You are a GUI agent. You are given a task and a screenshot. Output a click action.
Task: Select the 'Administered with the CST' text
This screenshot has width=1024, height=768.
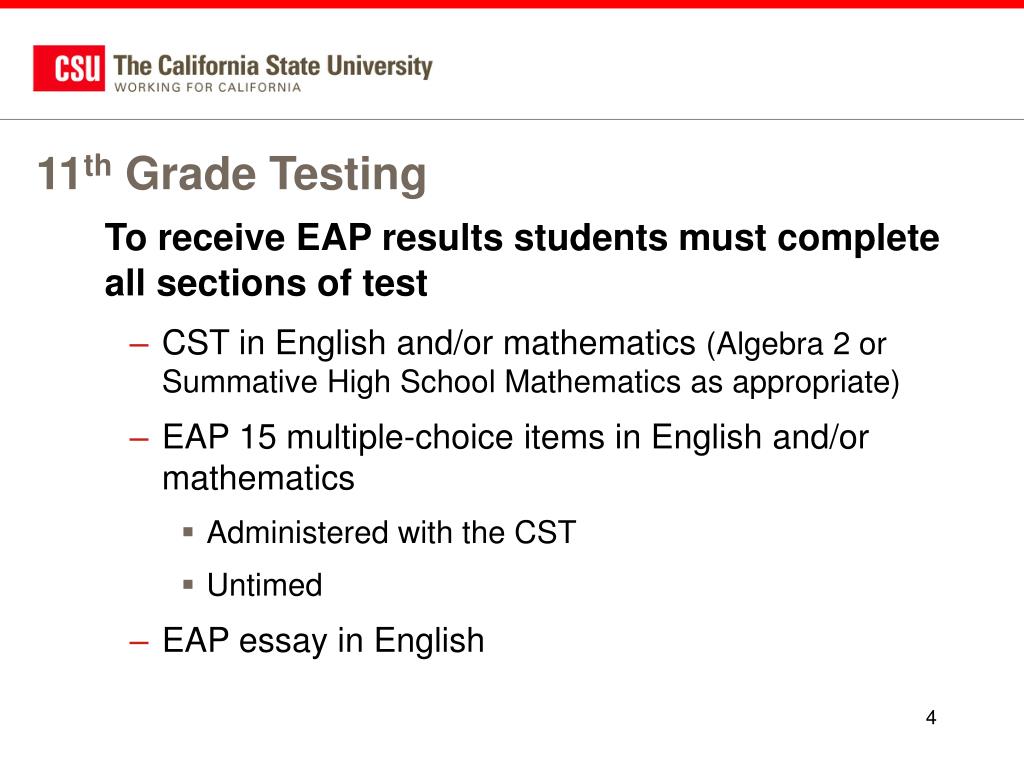(x=391, y=532)
